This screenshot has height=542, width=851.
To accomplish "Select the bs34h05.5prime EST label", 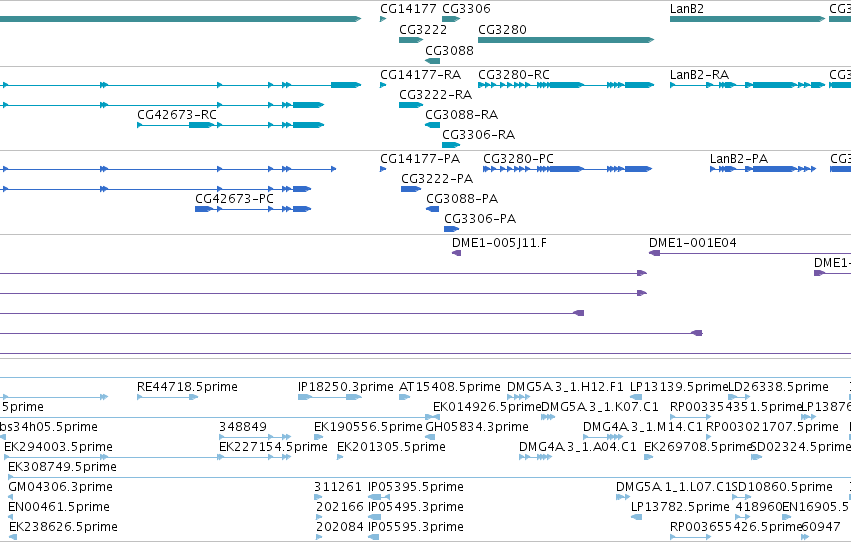I will coord(49,427).
